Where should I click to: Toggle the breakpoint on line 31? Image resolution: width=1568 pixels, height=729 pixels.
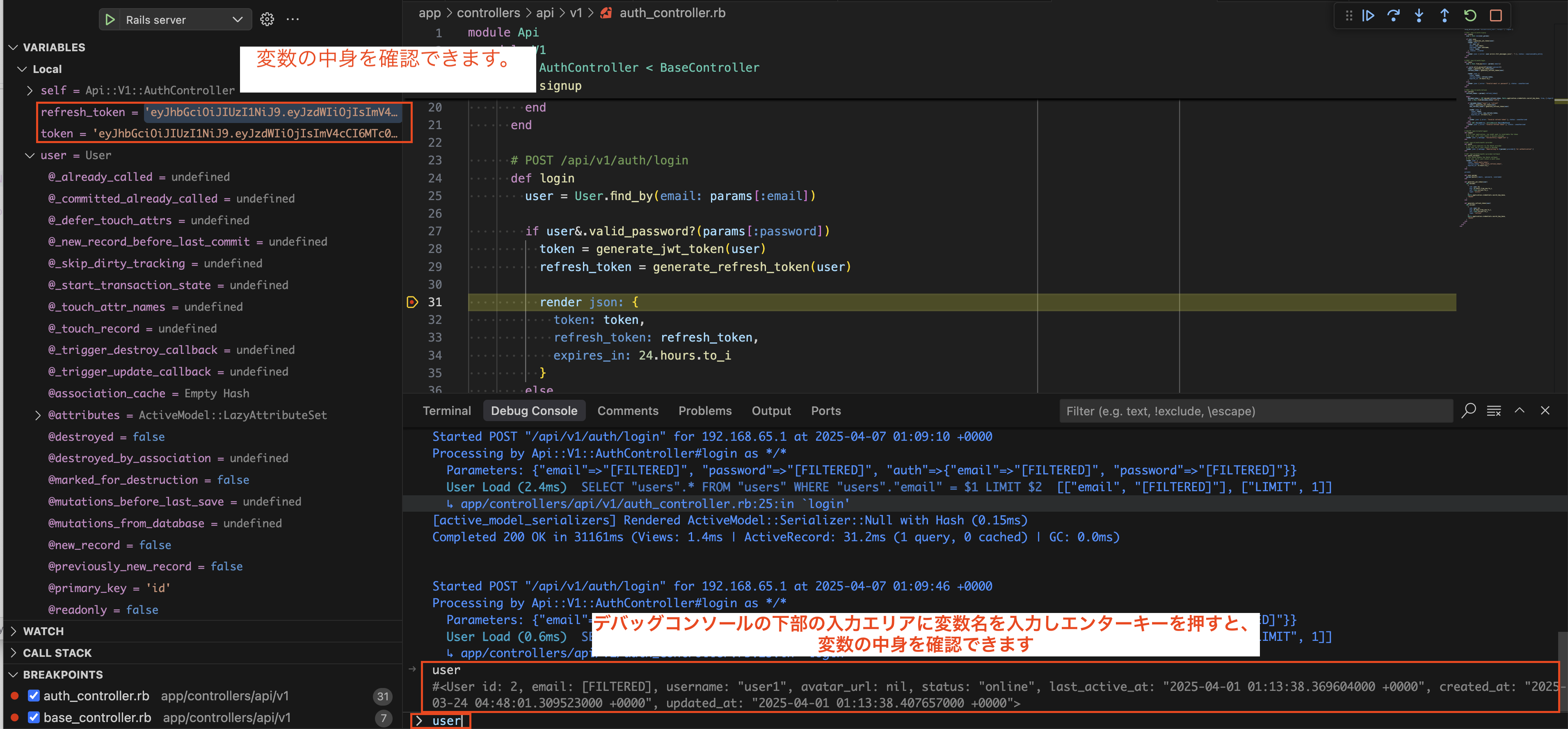click(413, 302)
